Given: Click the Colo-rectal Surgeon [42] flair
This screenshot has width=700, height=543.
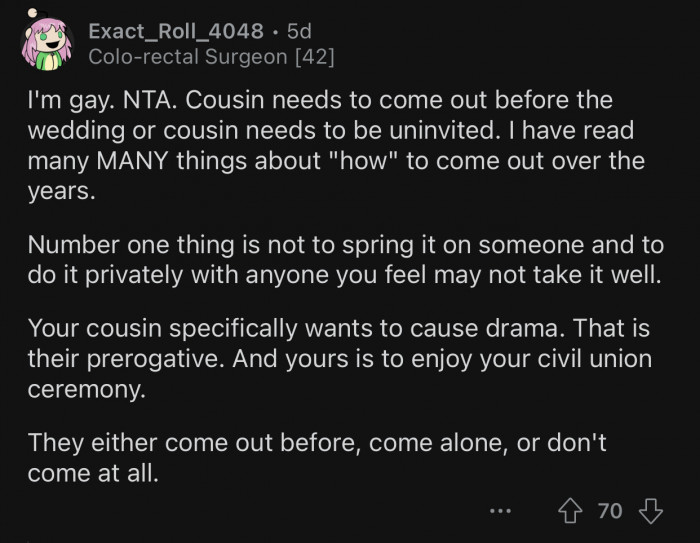Looking at the screenshot, I should 211,57.
